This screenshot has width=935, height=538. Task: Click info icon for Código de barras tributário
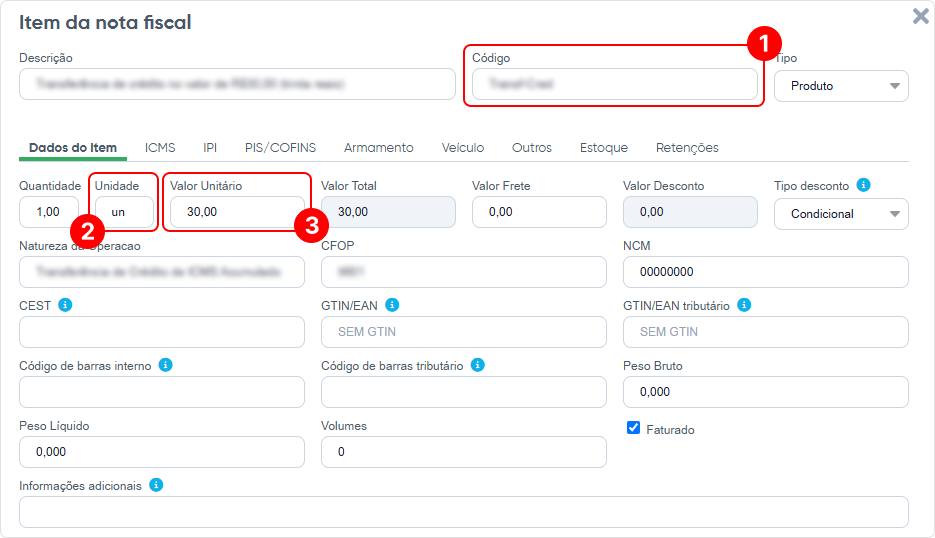coord(478,365)
